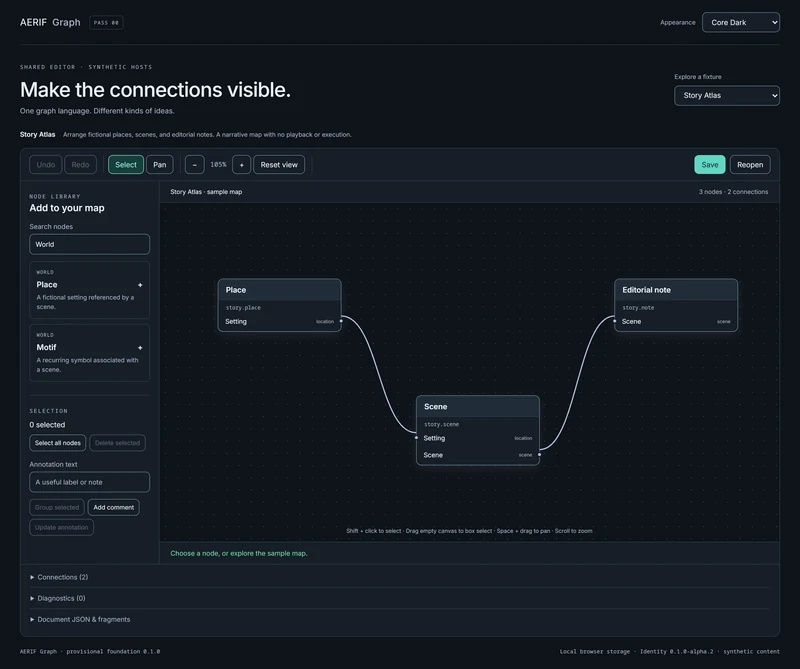Image resolution: width=800 pixels, height=669 pixels.
Task: Select the Place node header on canvas
Action: click(x=280, y=290)
